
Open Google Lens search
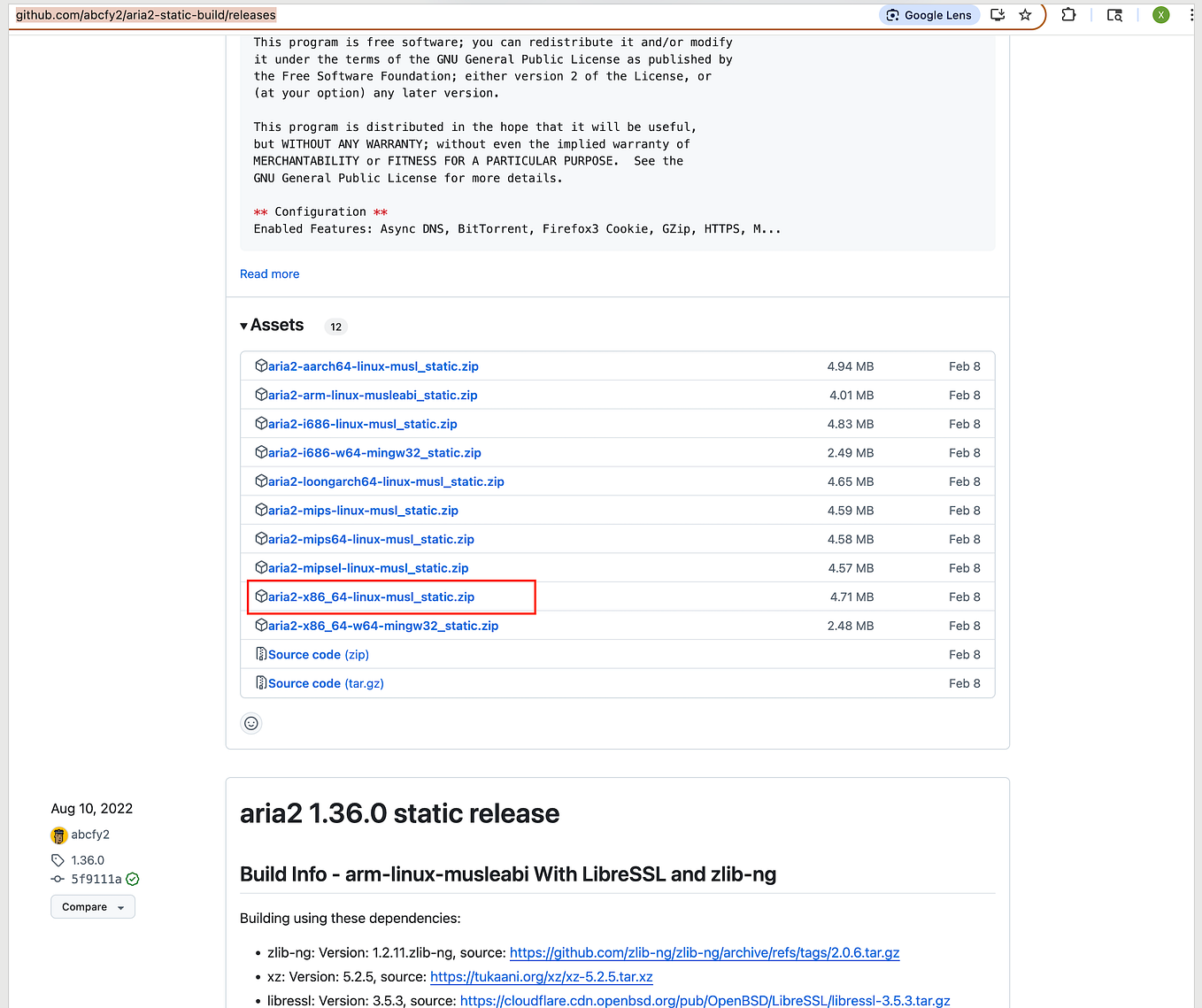pos(928,14)
